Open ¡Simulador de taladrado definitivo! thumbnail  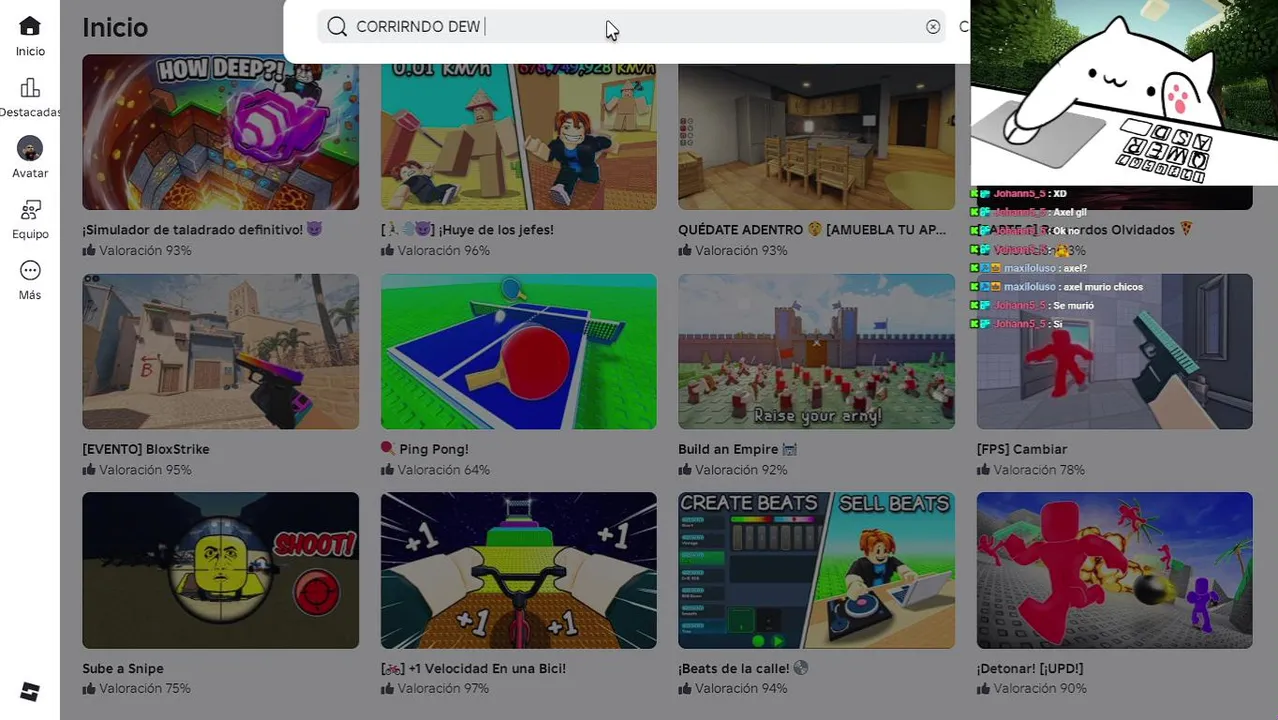coord(220,132)
